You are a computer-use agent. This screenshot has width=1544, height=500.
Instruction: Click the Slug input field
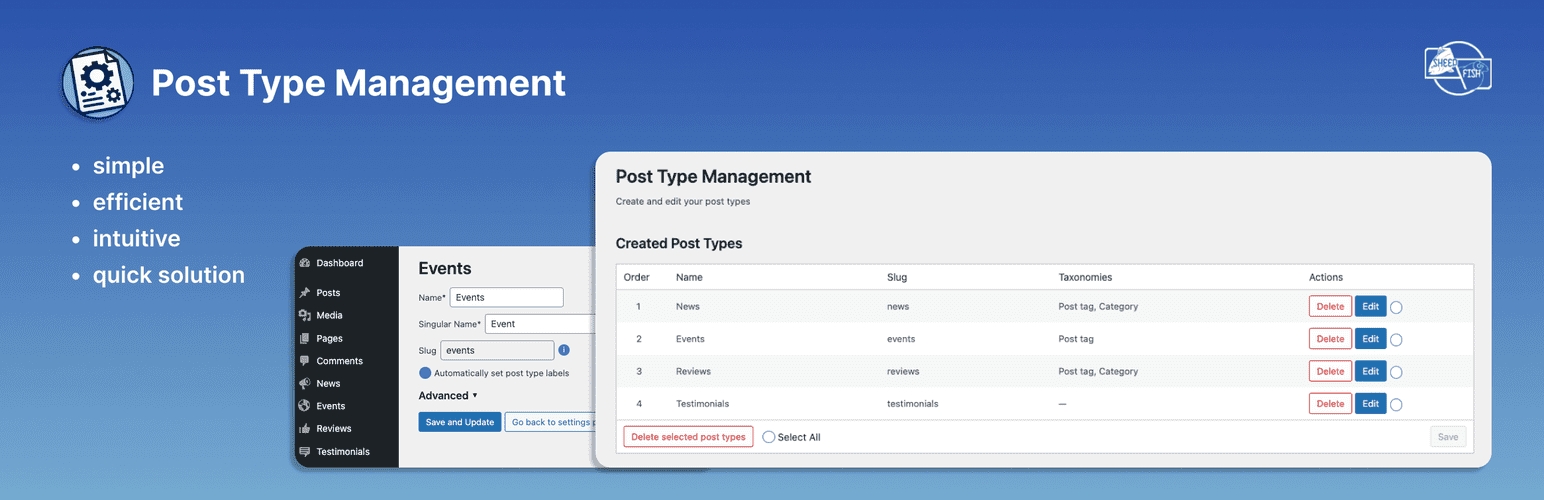[497, 350]
